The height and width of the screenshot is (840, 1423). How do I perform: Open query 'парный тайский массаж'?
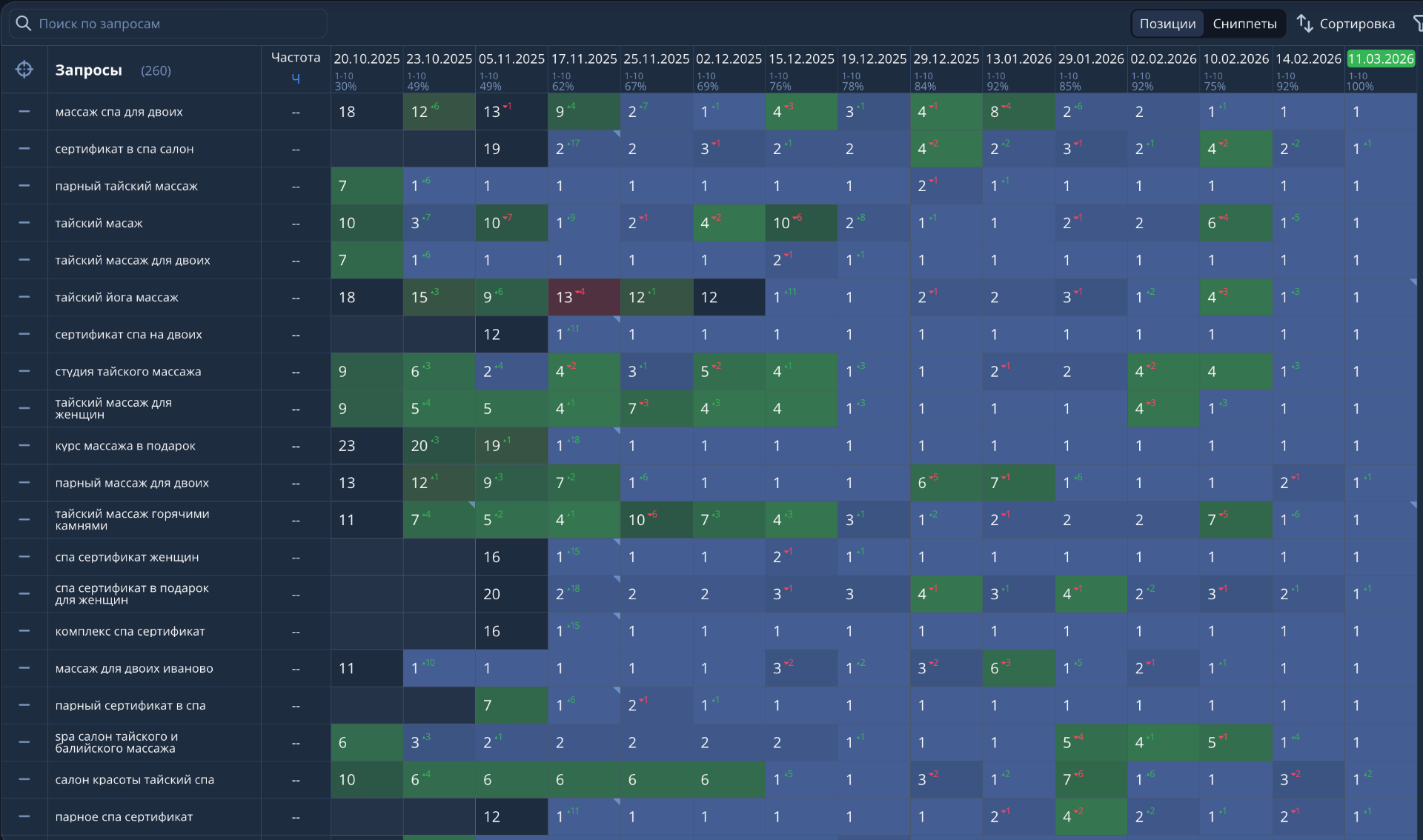point(126,186)
